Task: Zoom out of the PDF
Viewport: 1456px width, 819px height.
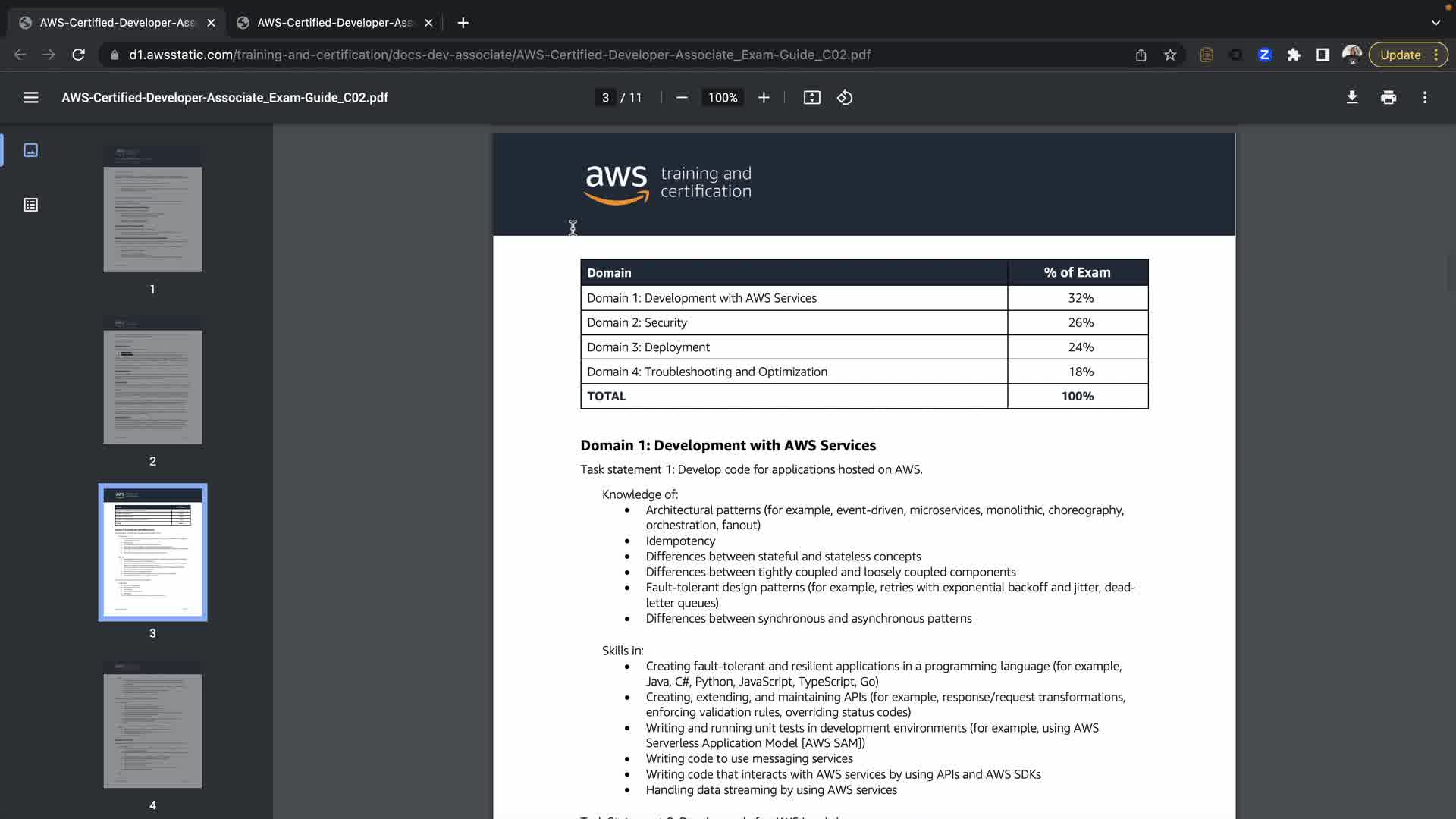Action: tap(682, 98)
